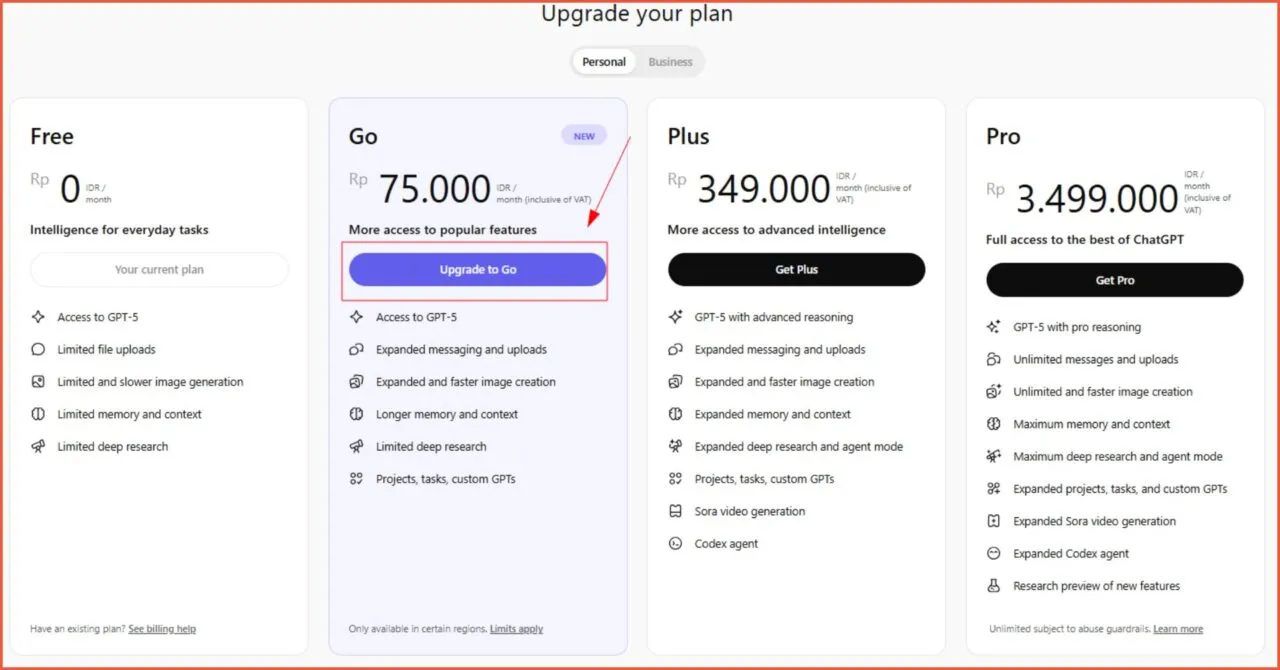Click the Research preview flask icon in Pro
Viewport: 1280px width, 670px height.
(x=994, y=586)
